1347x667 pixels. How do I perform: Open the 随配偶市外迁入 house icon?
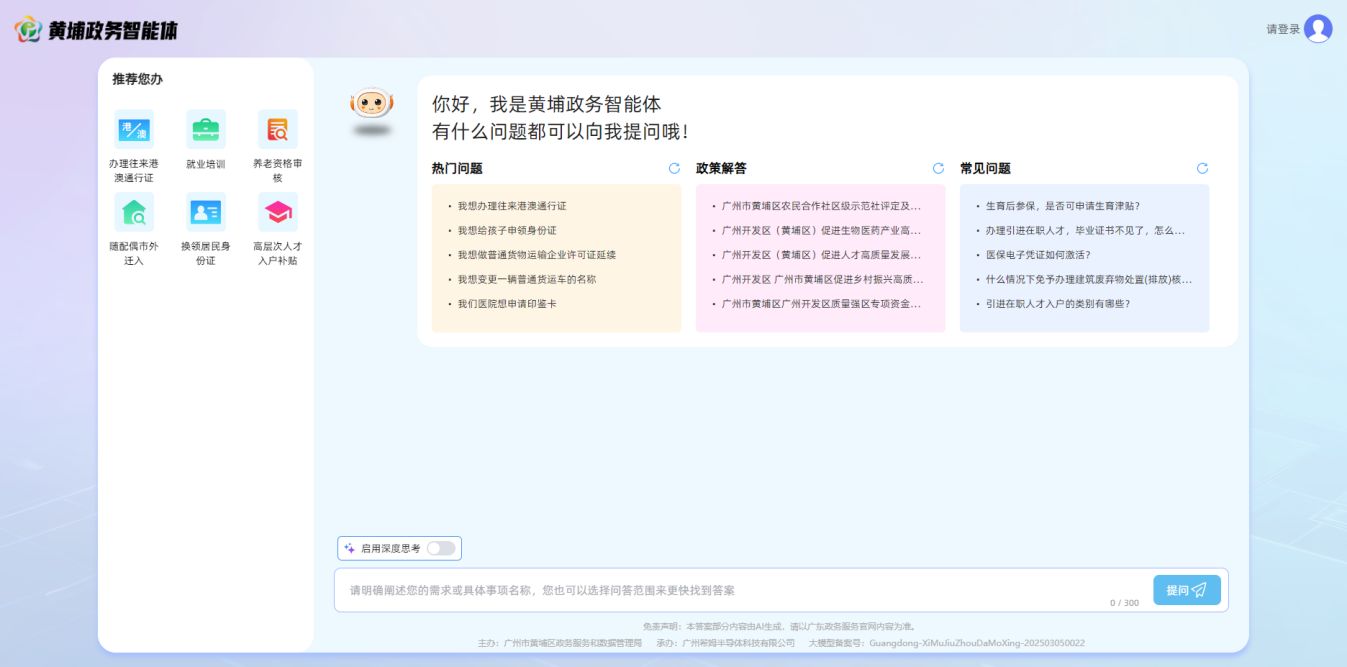[x=134, y=212]
